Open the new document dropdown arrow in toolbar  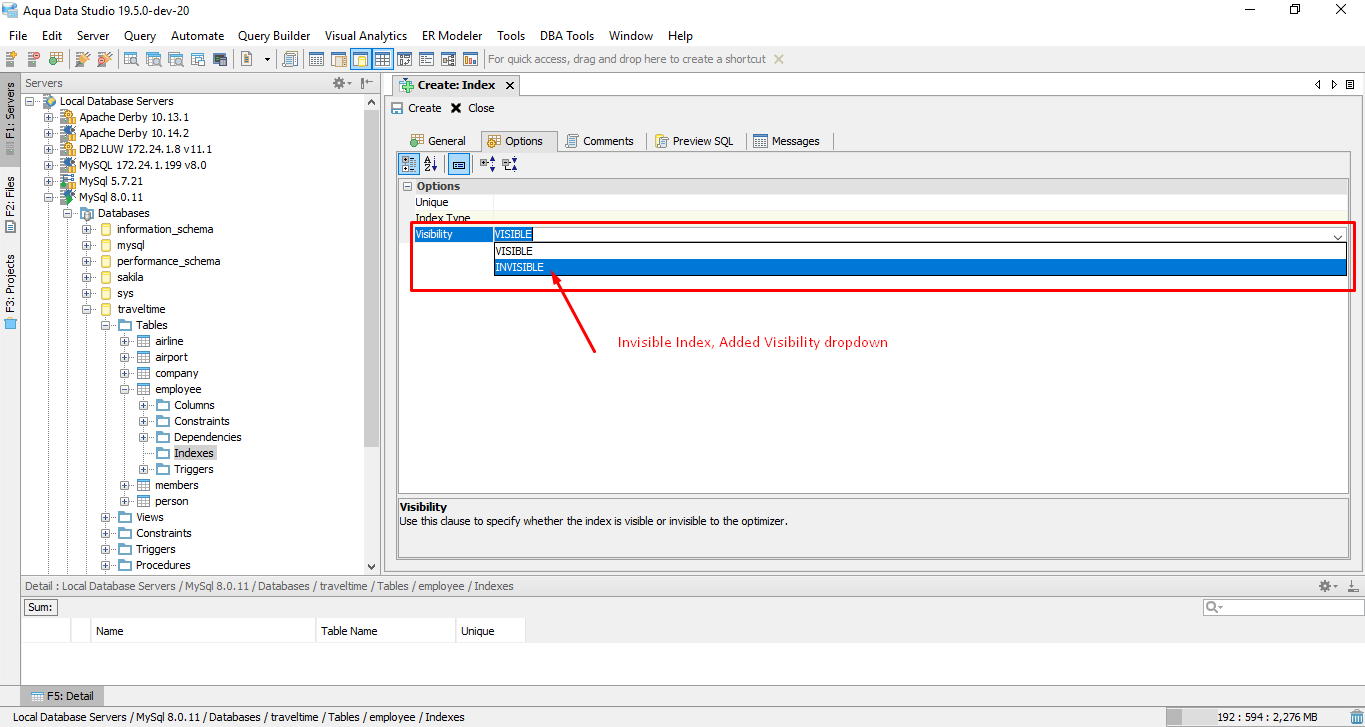pos(267,59)
